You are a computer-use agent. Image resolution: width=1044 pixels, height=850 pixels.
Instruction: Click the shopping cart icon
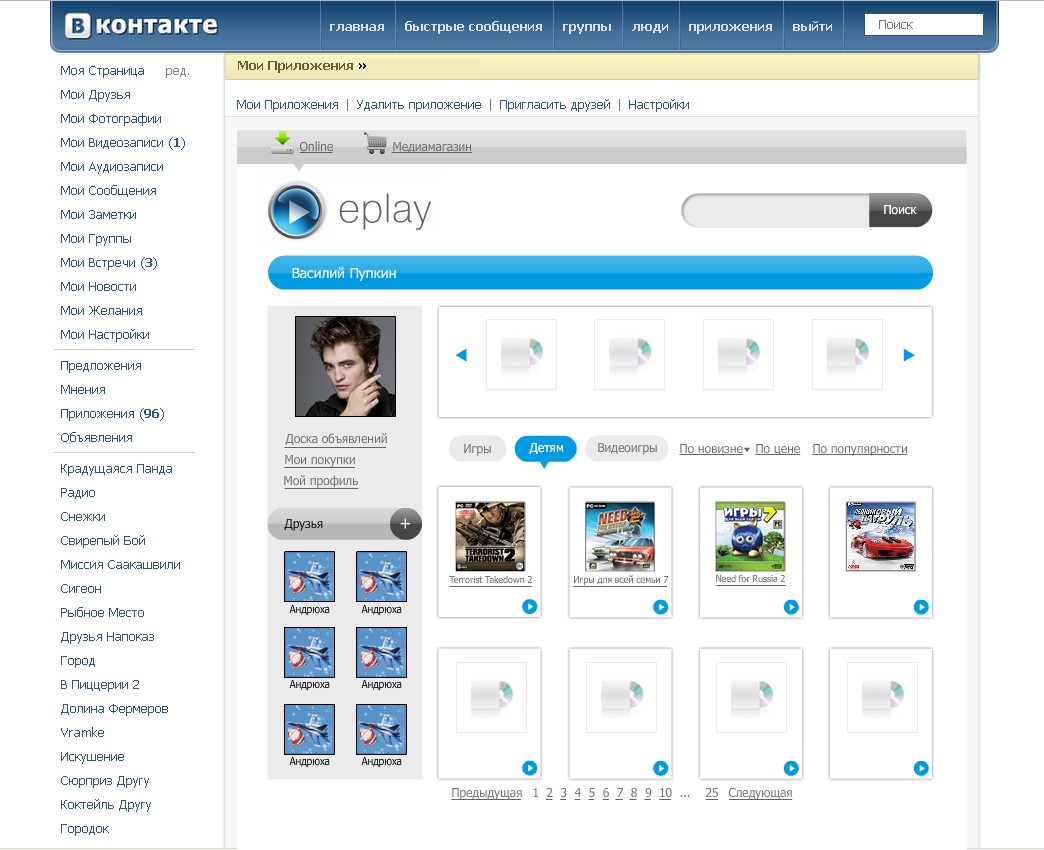(x=376, y=143)
